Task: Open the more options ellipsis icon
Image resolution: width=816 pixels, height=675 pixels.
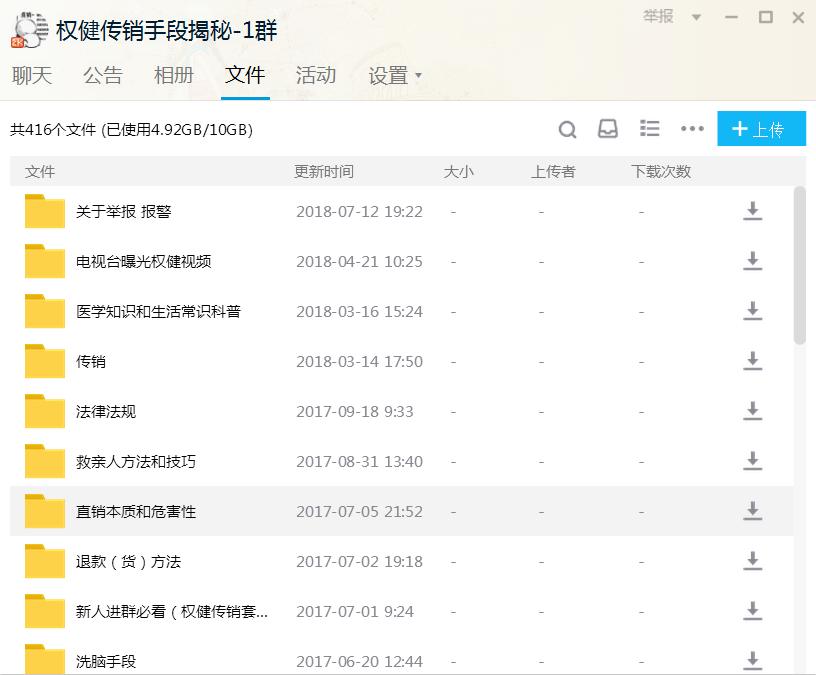Action: (691, 128)
